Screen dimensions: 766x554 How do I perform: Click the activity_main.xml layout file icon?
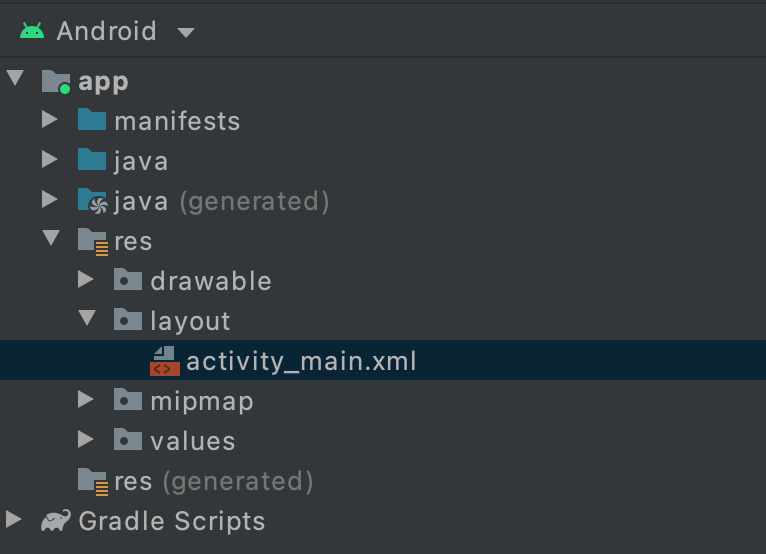[164, 361]
